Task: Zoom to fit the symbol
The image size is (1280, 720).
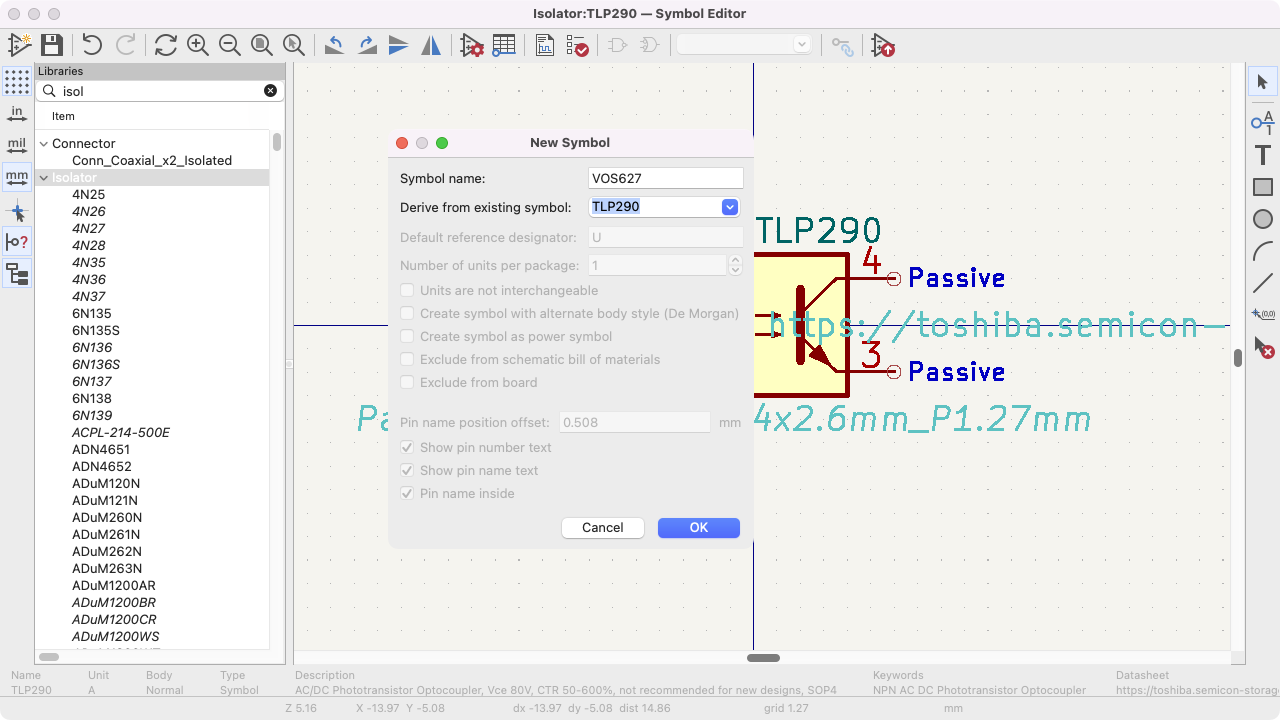Action: [261, 45]
